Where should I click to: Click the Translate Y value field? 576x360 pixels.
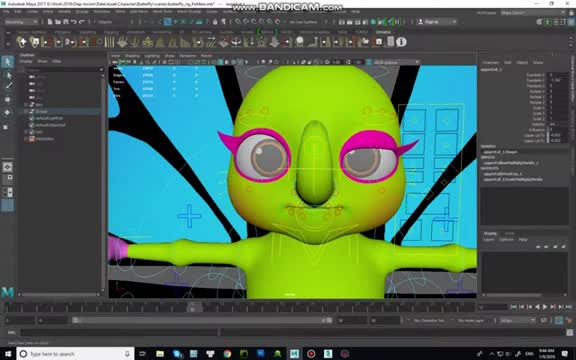point(558,80)
